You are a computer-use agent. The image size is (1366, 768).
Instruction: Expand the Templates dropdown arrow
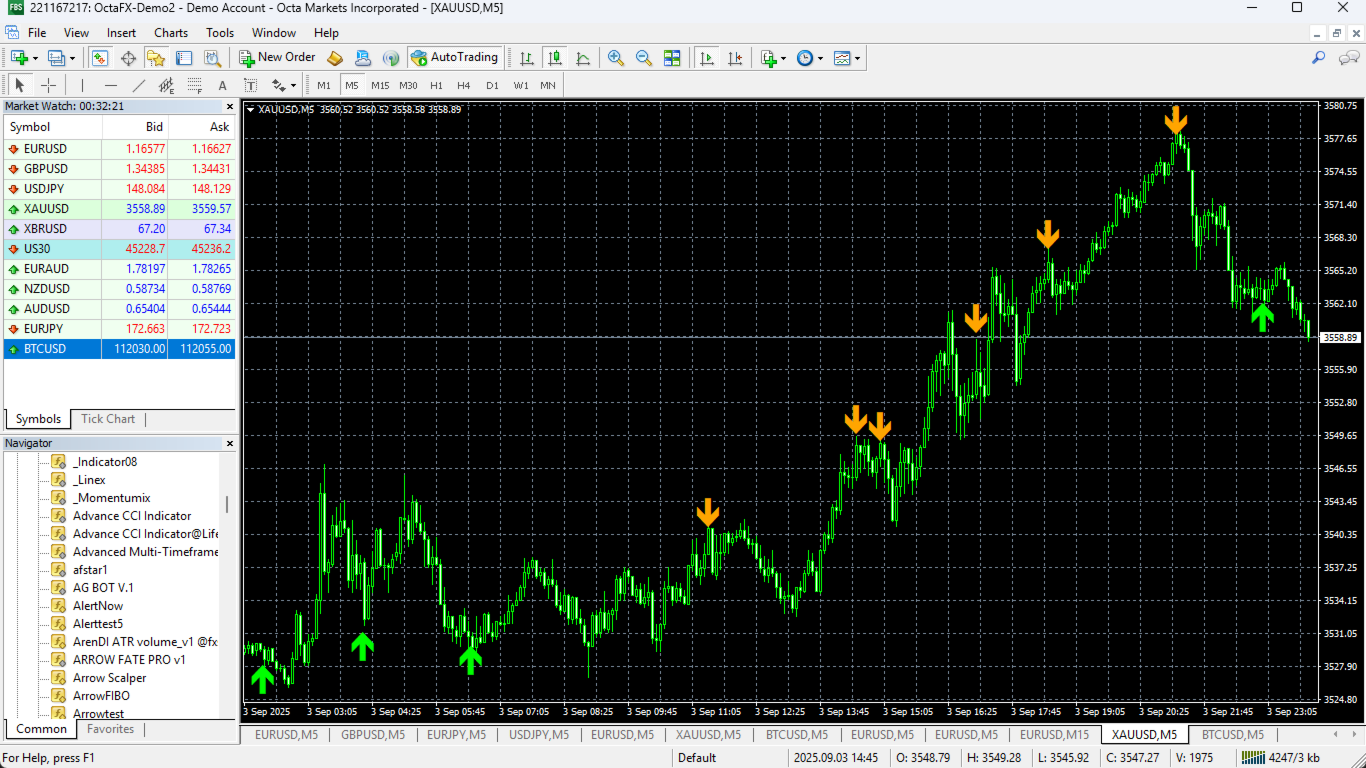click(857, 58)
